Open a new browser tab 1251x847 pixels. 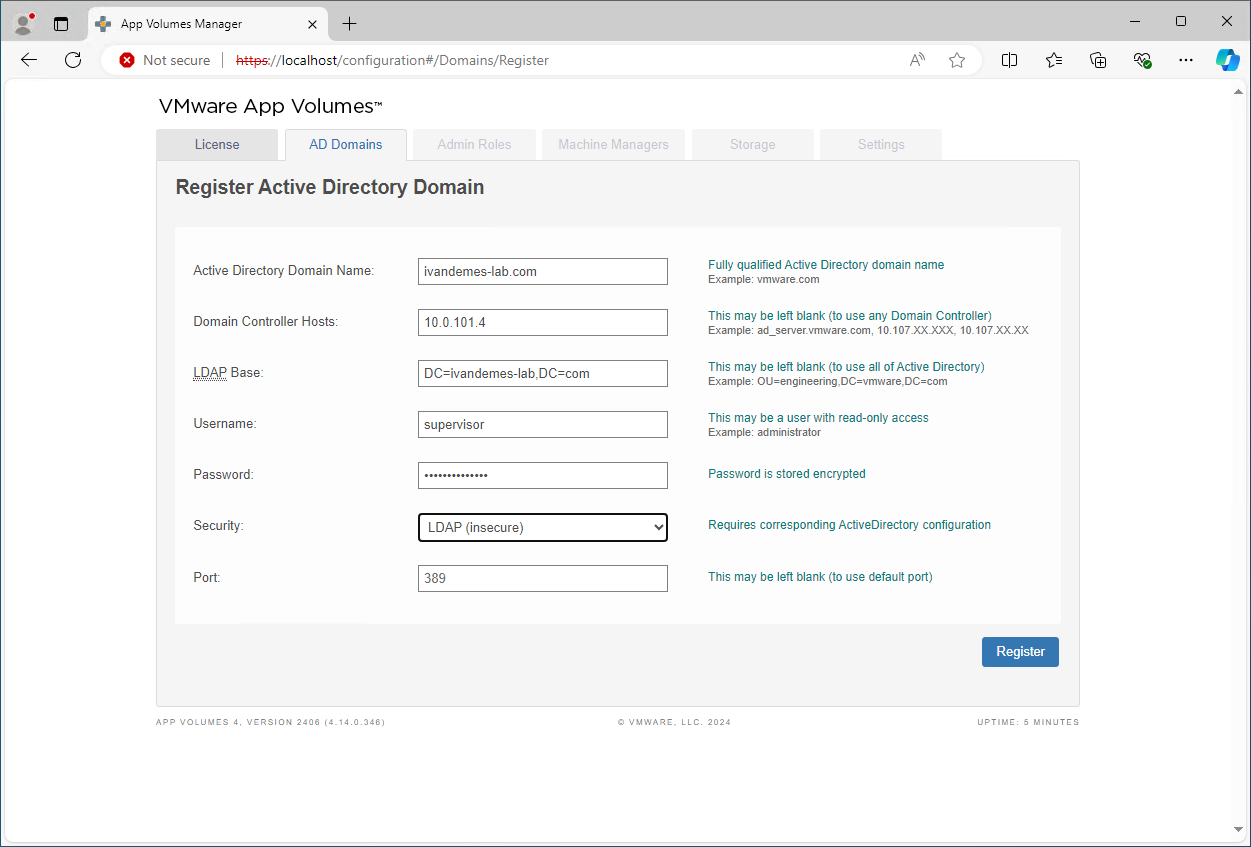tap(348, 23)
